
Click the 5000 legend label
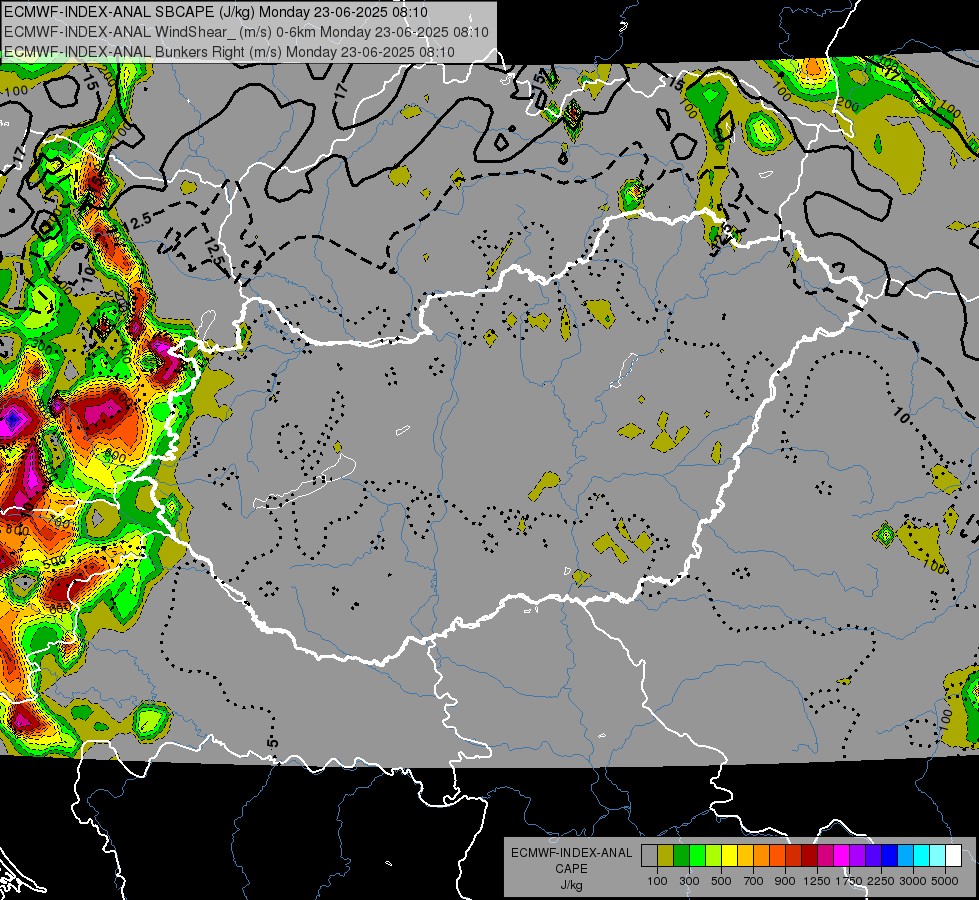(x=945, y=881)
